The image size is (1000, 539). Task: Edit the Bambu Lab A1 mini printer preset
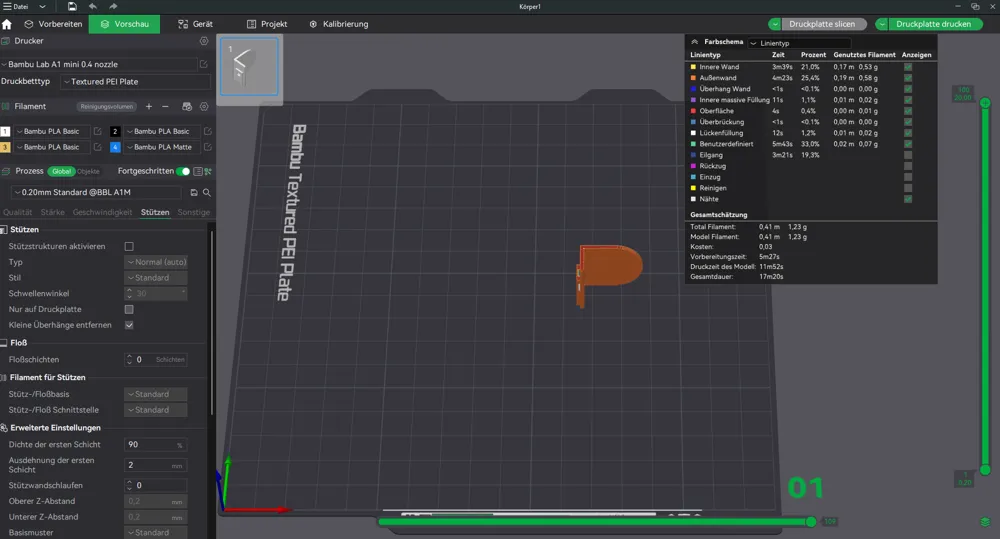[x=204, y=64]
